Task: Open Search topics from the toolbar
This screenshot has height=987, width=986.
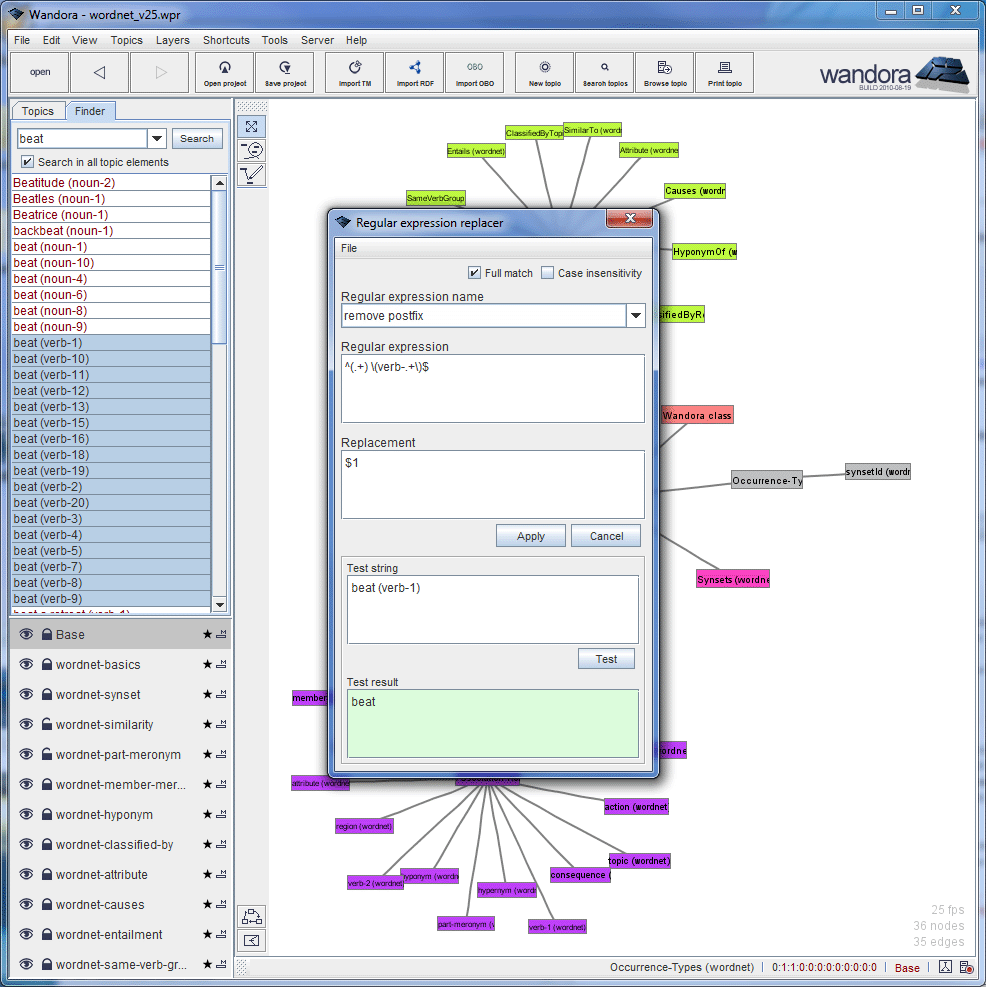Action: click(x=604, y=72)
